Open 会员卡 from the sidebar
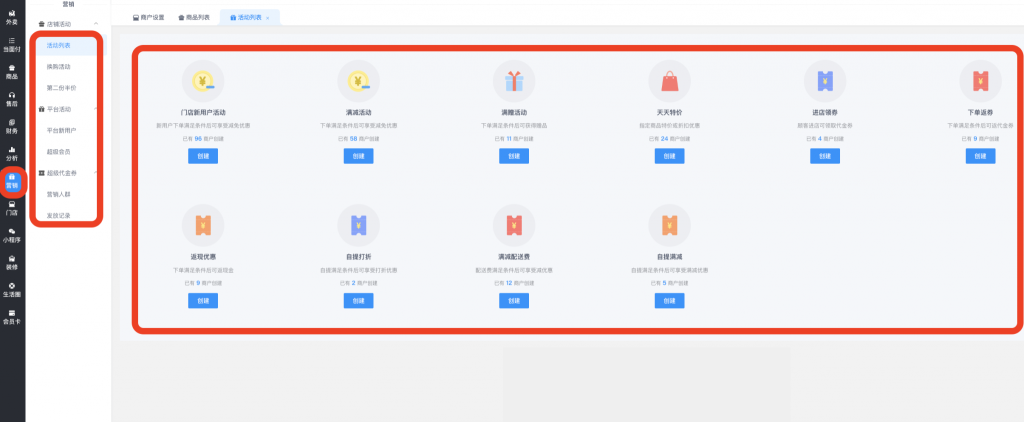Image resolution: width=1024 pixels, height=422 pixels. [12, 316]
